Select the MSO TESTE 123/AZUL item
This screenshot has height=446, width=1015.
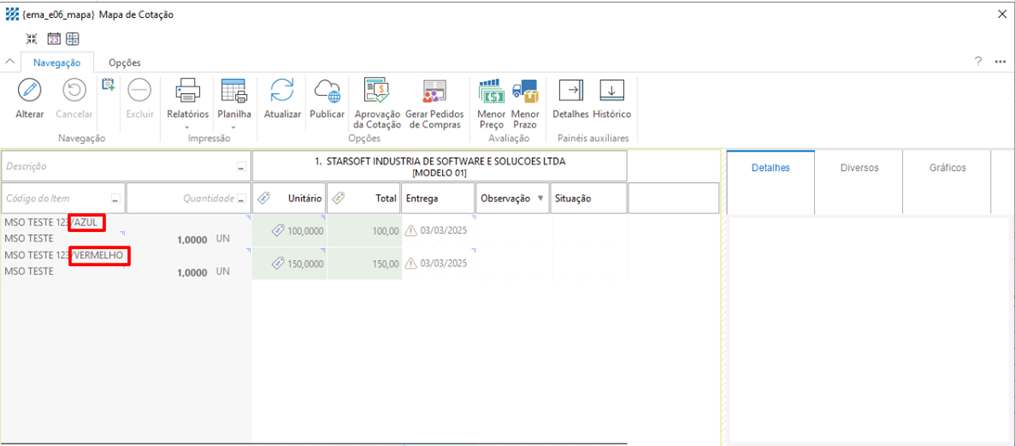pyautogui.click(x=51, y=222)
